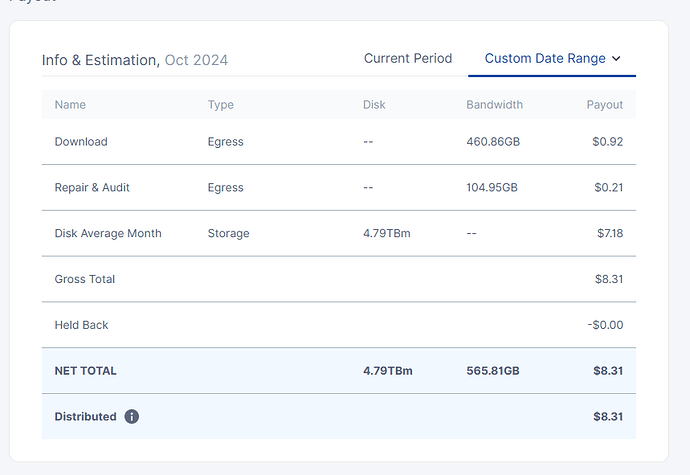
Task: Click the Held Back row label
Action: (x=81, y=325)
